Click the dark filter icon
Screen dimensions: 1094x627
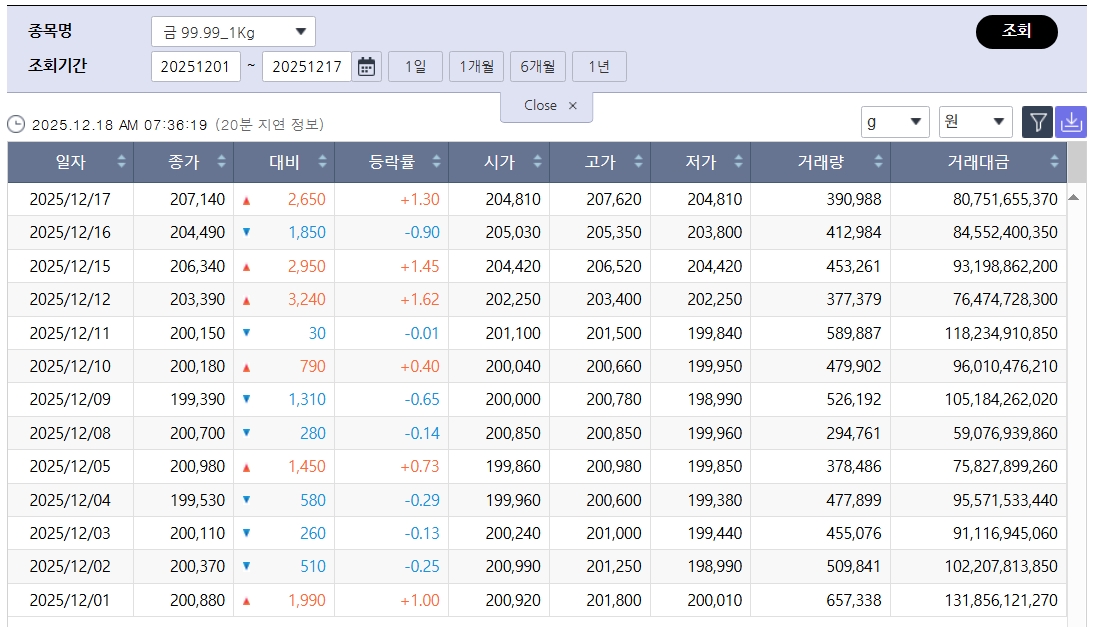tap(1039, 124)
